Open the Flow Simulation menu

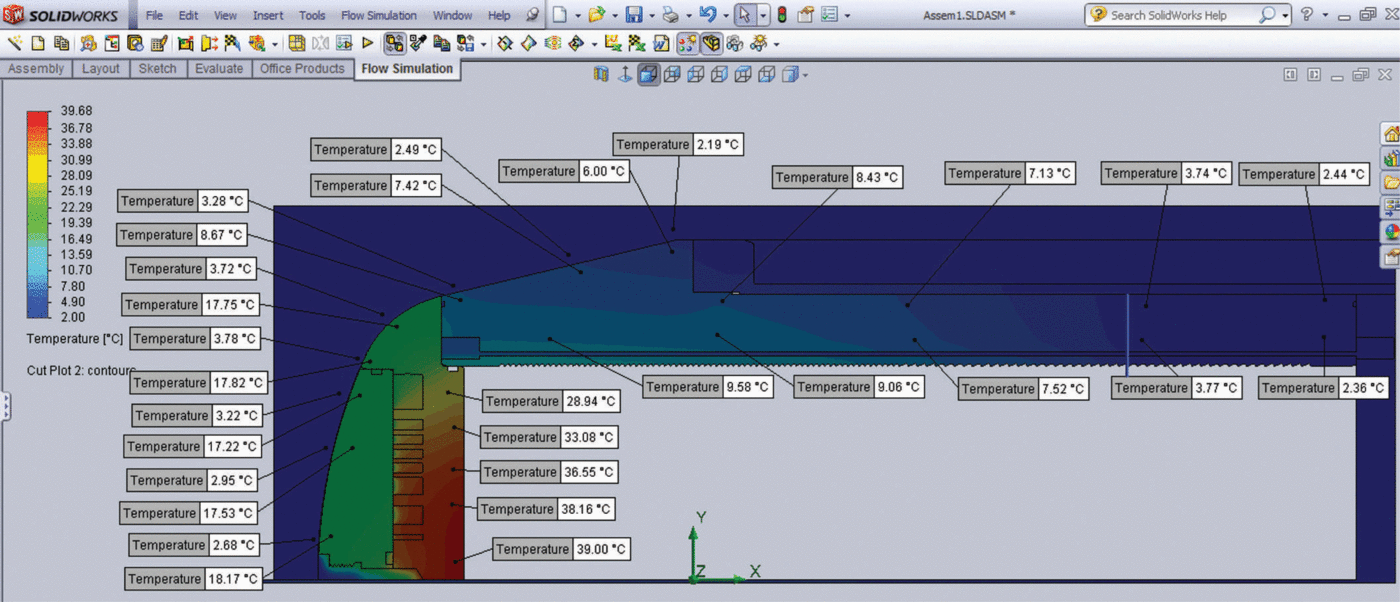click(378, 15)
